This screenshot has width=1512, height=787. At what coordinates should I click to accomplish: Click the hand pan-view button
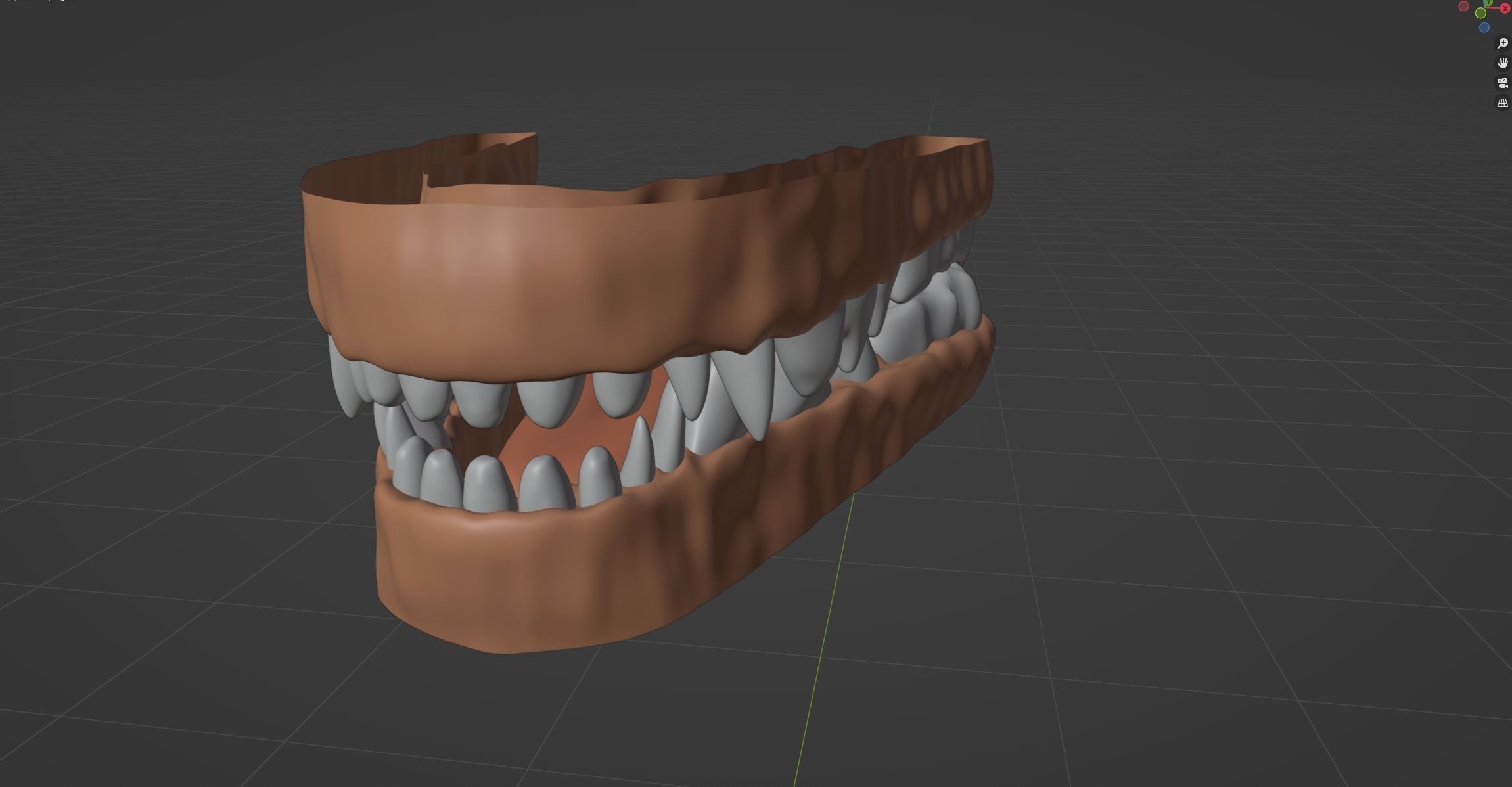point(1503,63)
